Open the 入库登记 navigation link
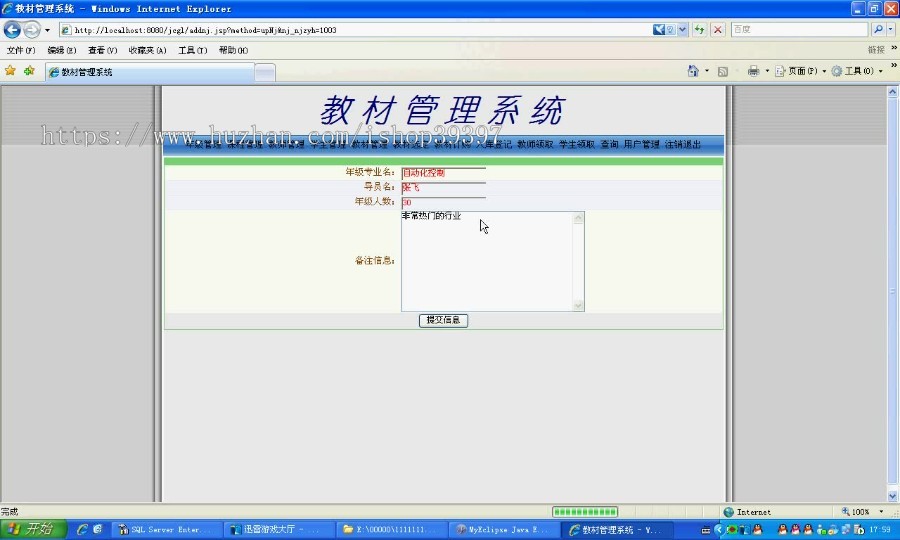900x540 pixels. pos(494,145)
